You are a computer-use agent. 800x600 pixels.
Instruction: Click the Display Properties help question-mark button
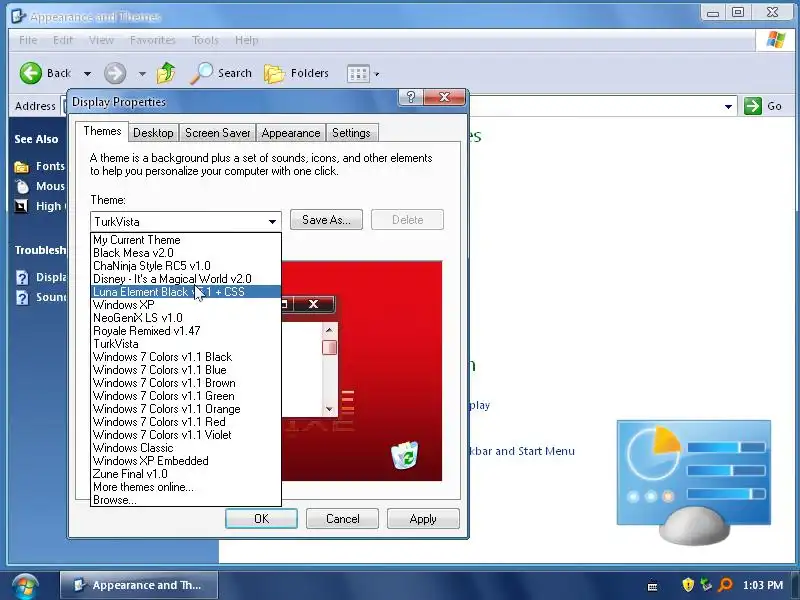pos(411,97)
